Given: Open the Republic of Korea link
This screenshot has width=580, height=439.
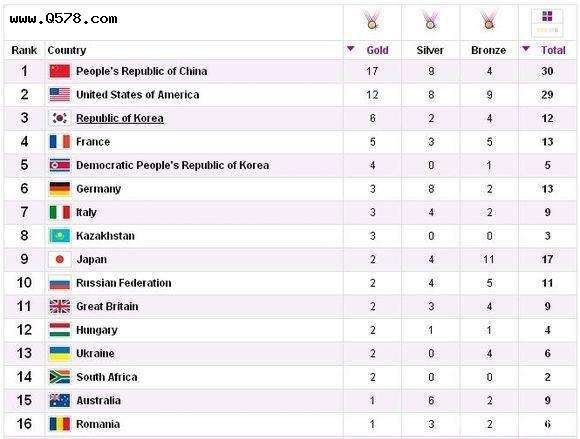Looking at the screenshot, I should (x=120, y=118).
